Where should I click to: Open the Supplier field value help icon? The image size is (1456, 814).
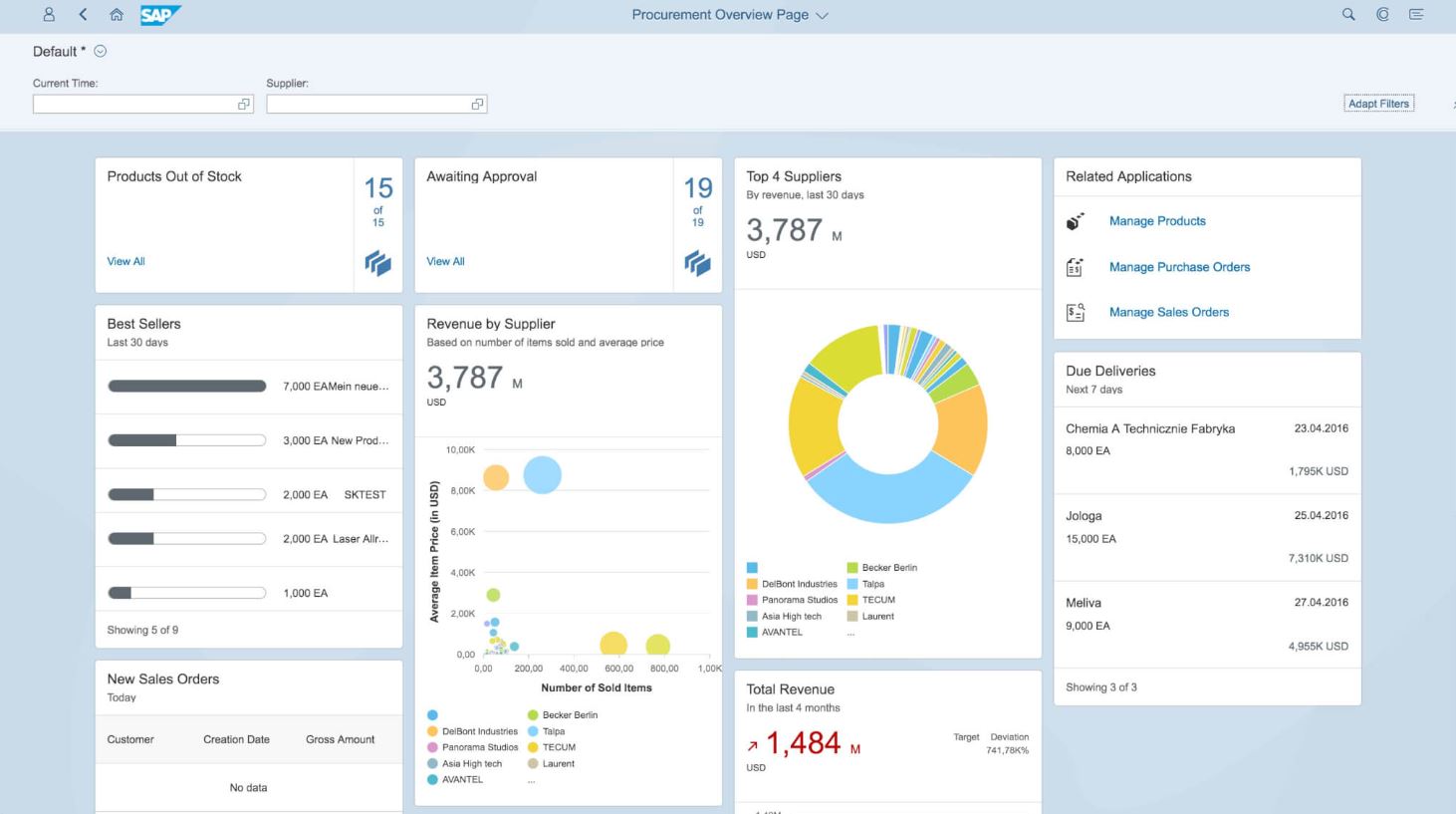coord(477,104)
